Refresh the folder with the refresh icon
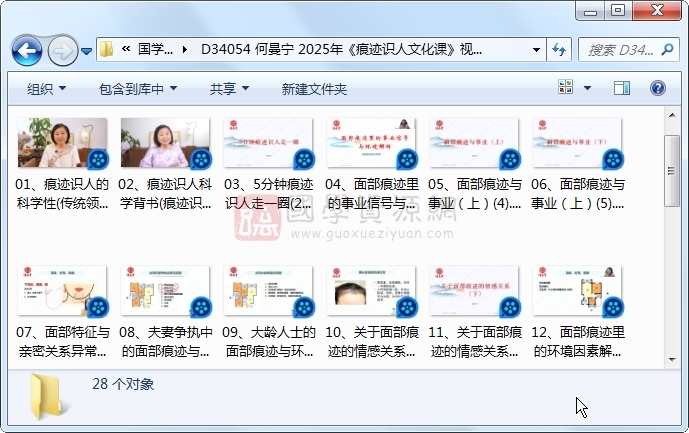 pyautogui.click(x=559, y=50)
